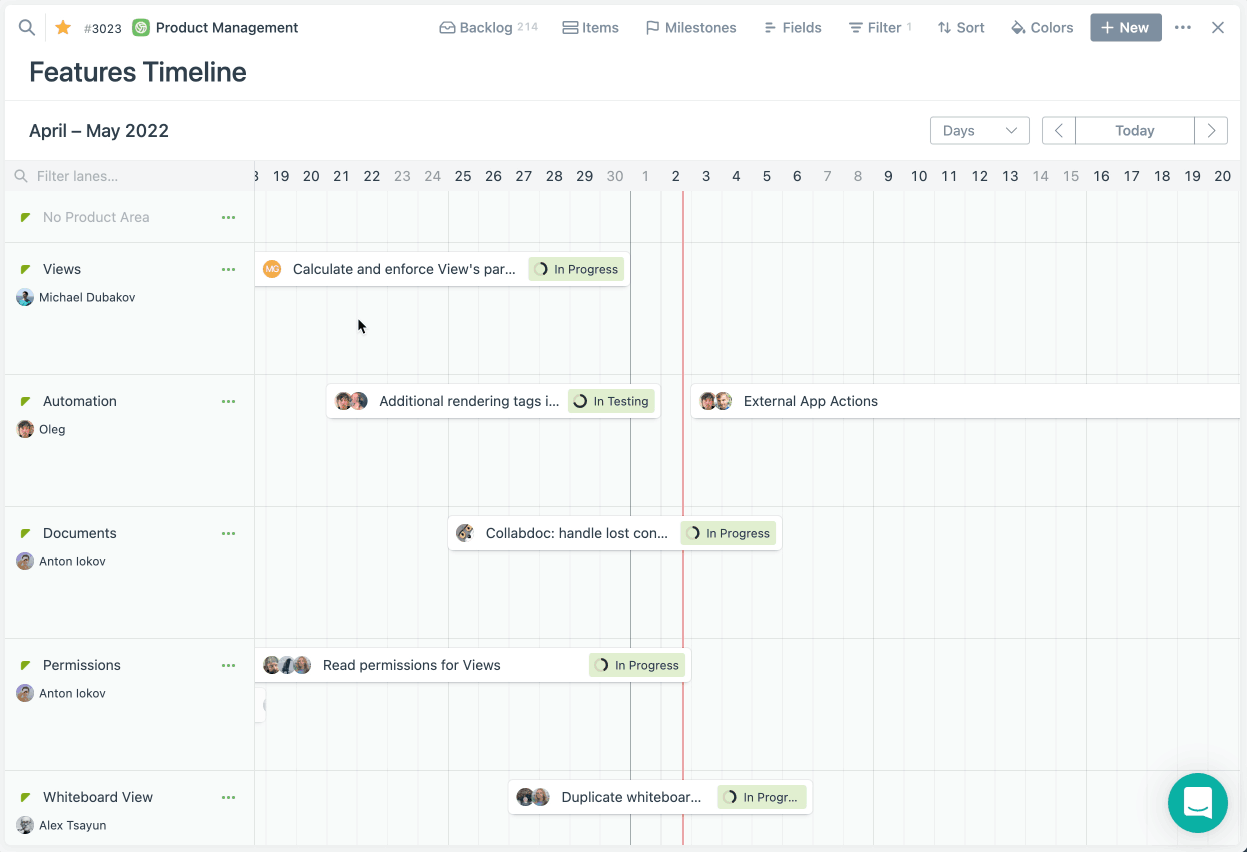Click the New button

[x=1125, y=28]
